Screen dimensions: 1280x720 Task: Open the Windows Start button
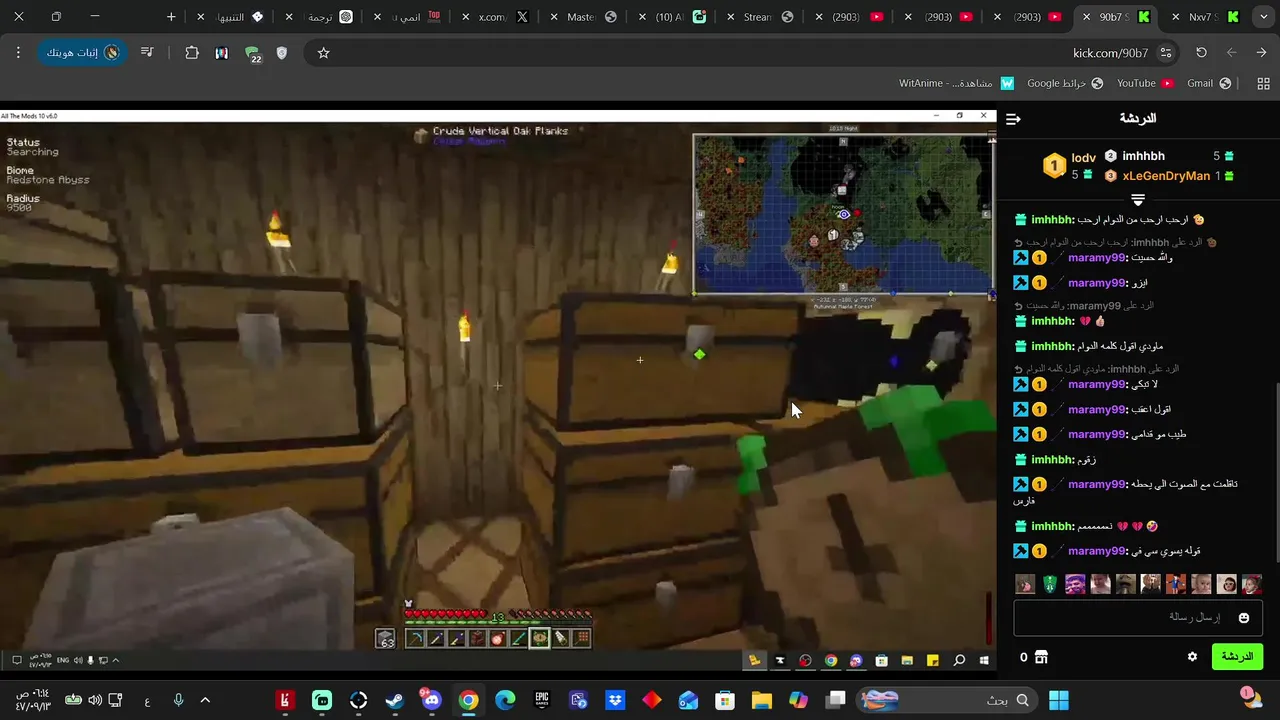(x=1059, y=700)
